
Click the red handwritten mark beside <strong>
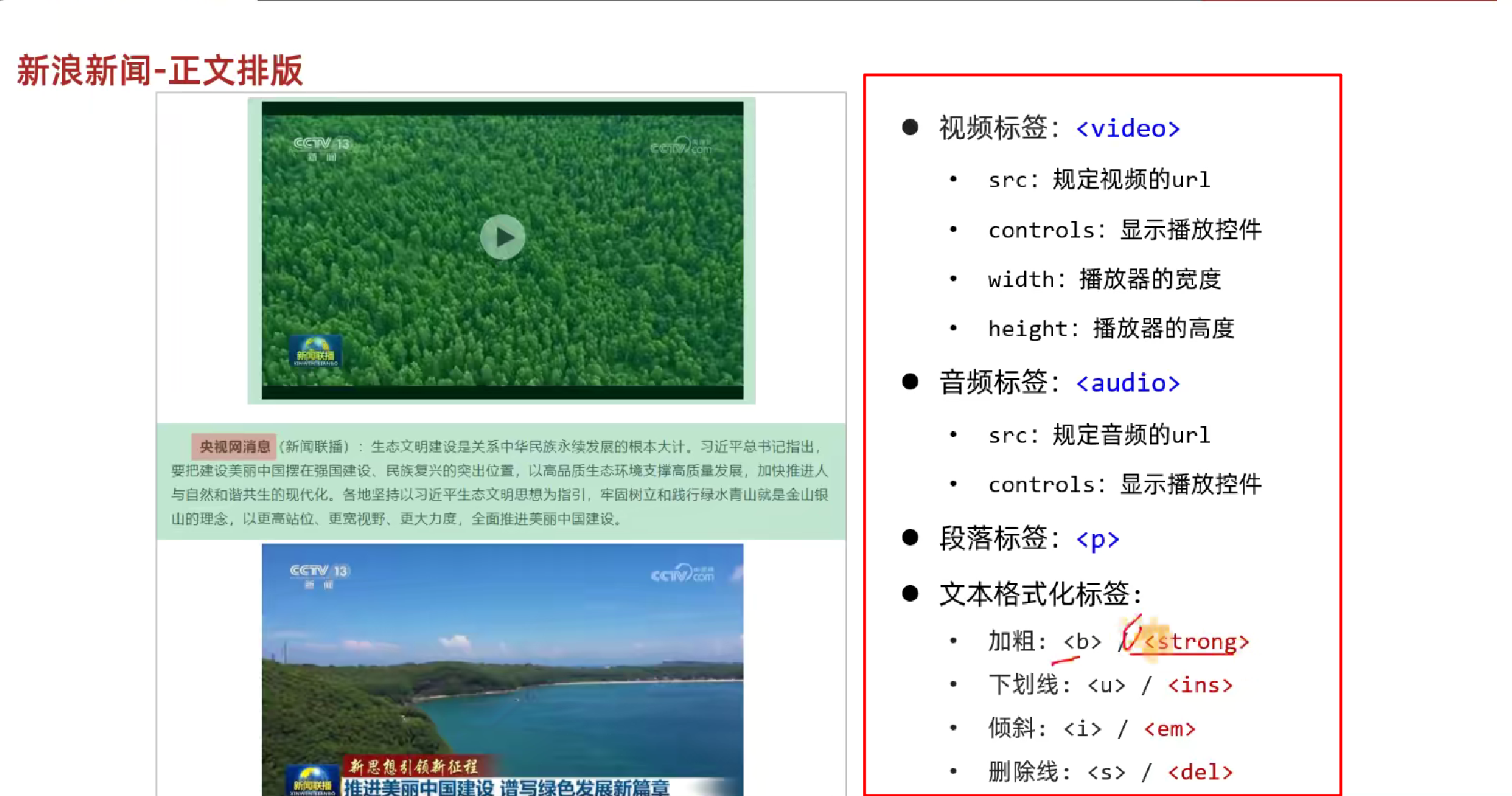click(x=1132, y=632)
